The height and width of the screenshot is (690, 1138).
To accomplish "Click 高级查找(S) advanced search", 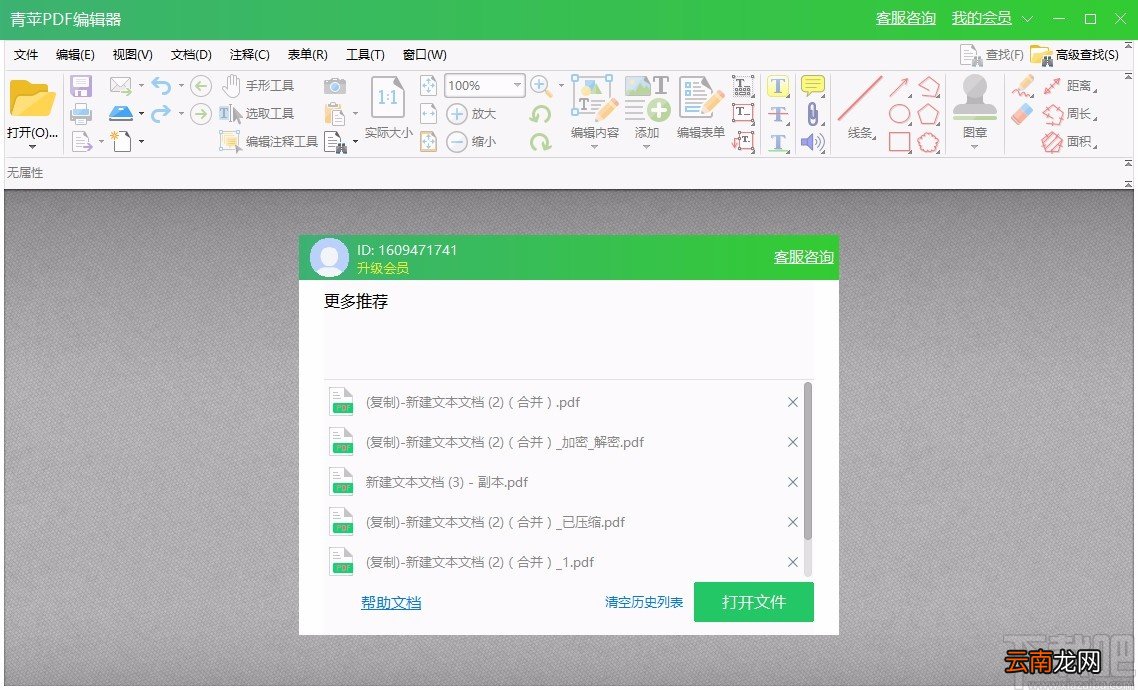I will (x=1075, y=54).
